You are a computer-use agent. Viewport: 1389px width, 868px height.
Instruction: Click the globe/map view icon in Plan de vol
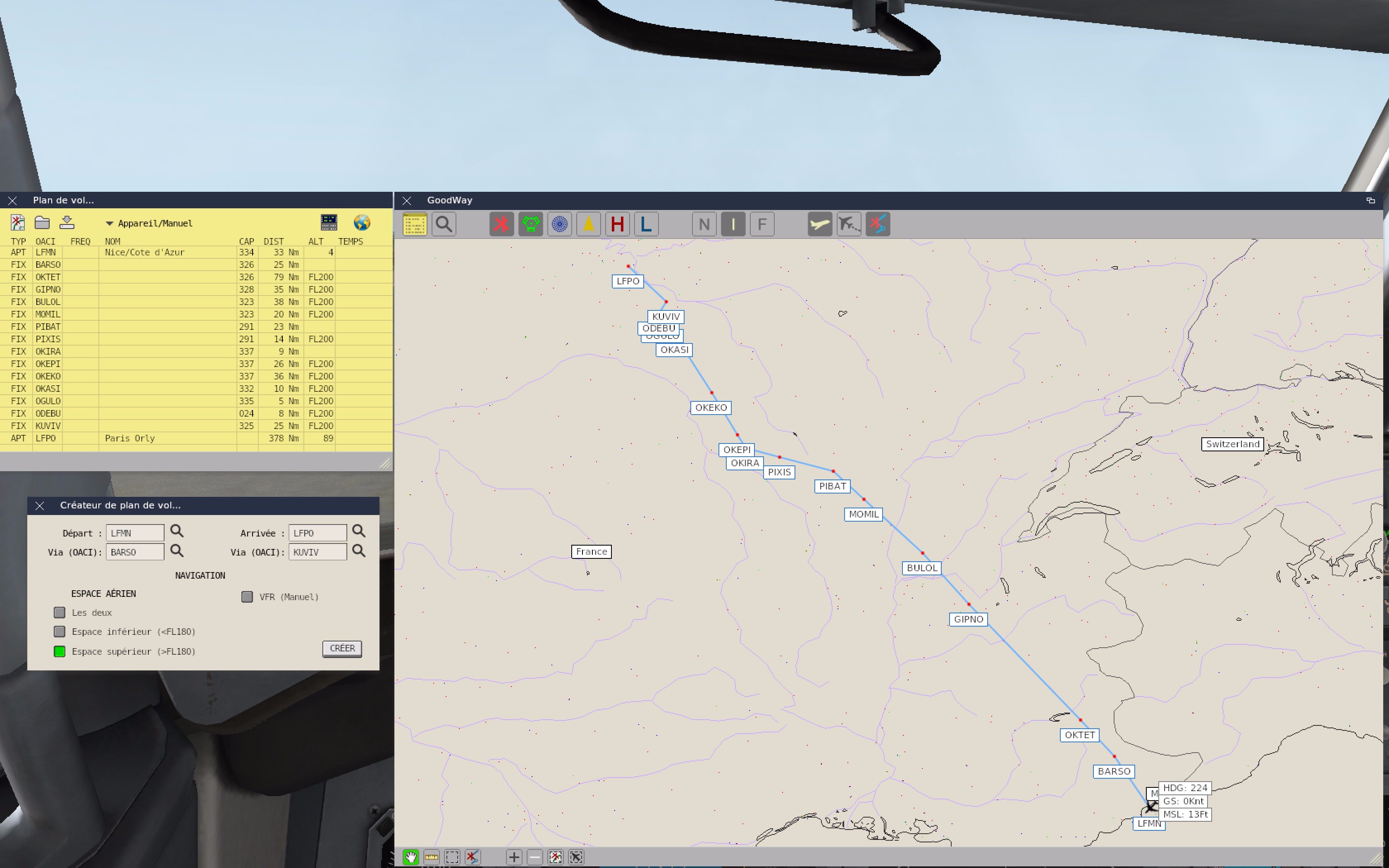362,222
